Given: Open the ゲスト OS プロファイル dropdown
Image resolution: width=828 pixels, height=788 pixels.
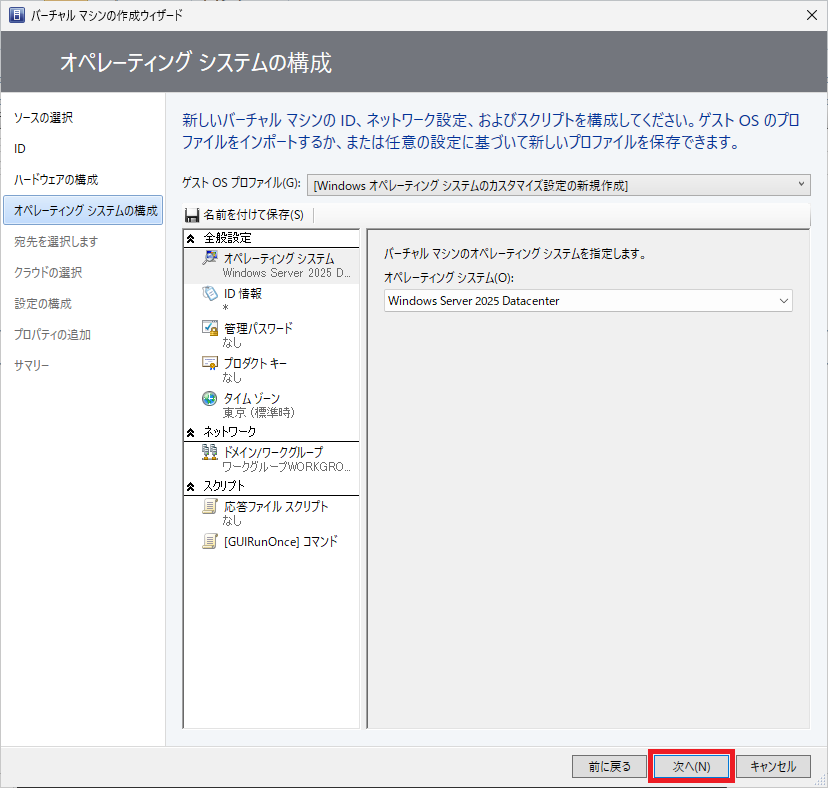Looking at the screenshot, I should click(558, 185).
